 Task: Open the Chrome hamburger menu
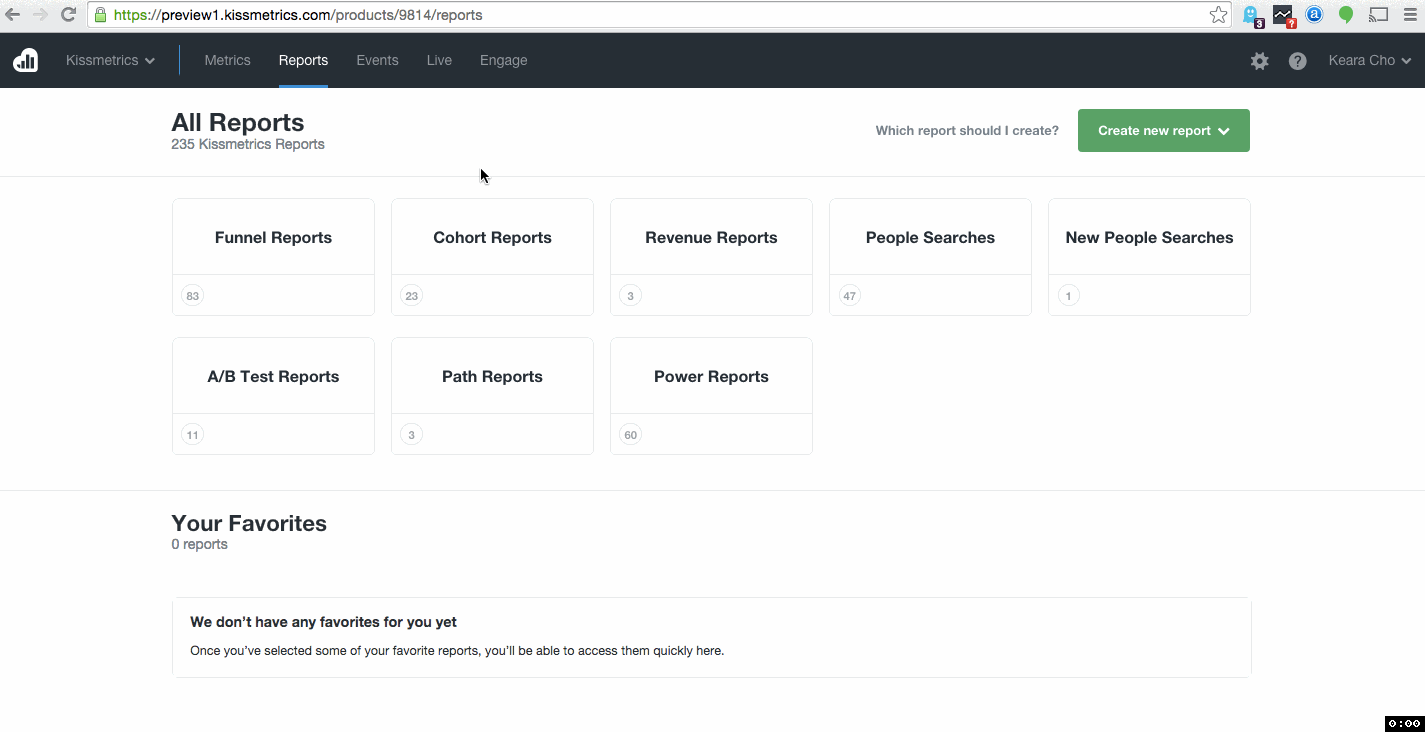(1409, 15)
